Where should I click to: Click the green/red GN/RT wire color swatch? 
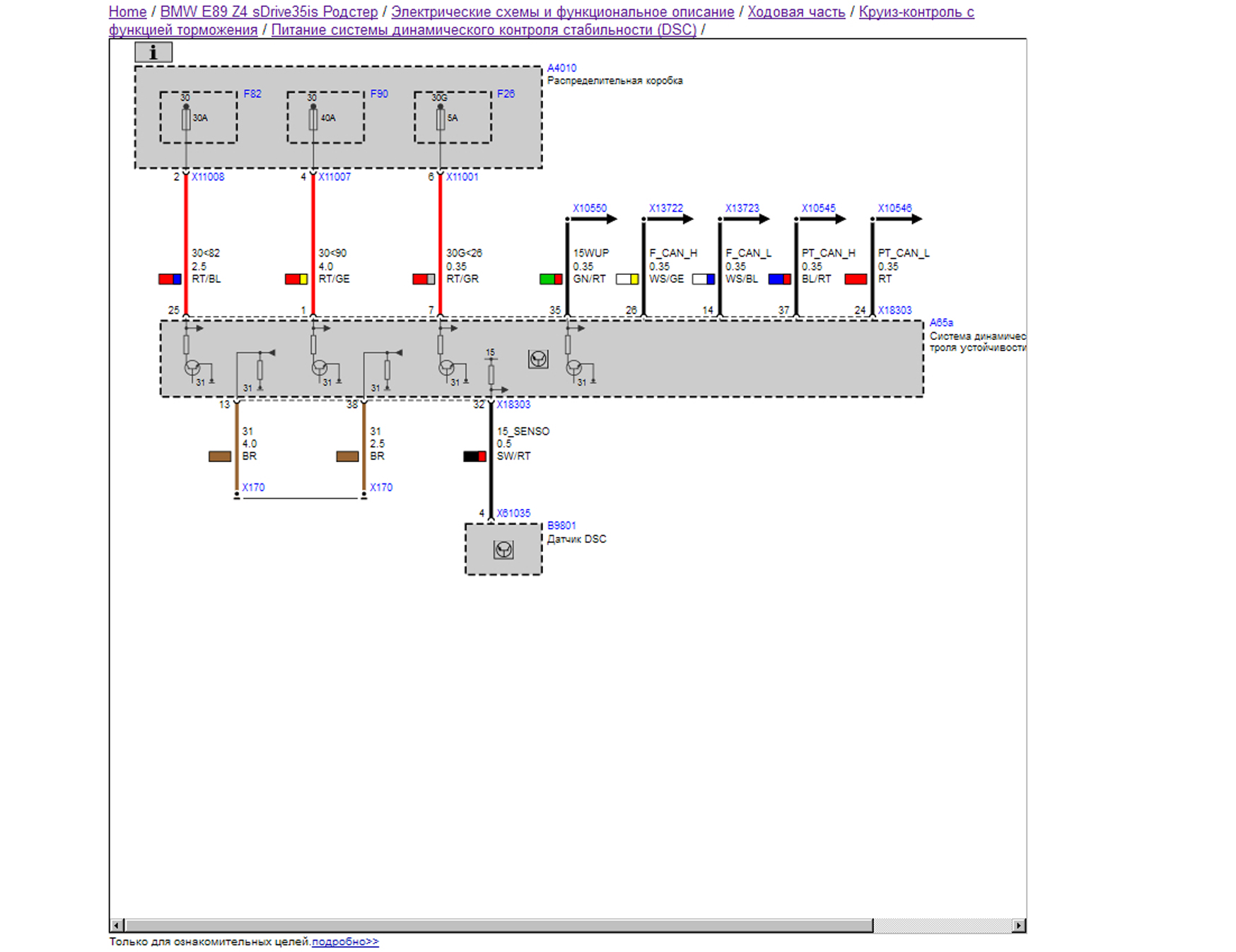[551, 279]
